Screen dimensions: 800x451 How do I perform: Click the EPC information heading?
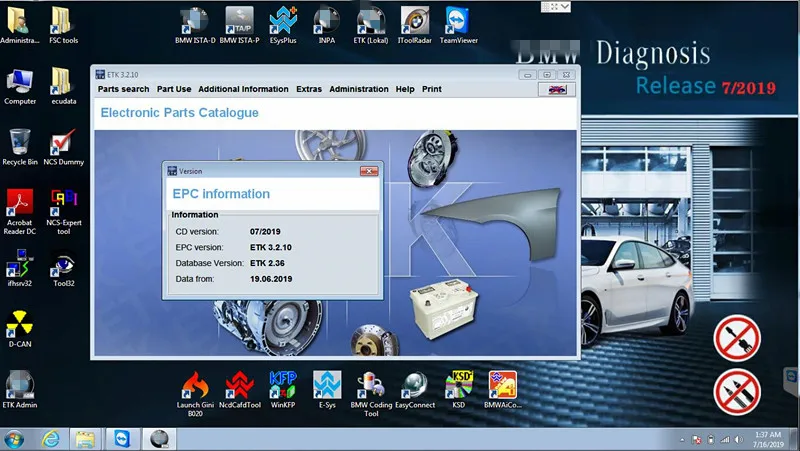(x=221, y=194)
